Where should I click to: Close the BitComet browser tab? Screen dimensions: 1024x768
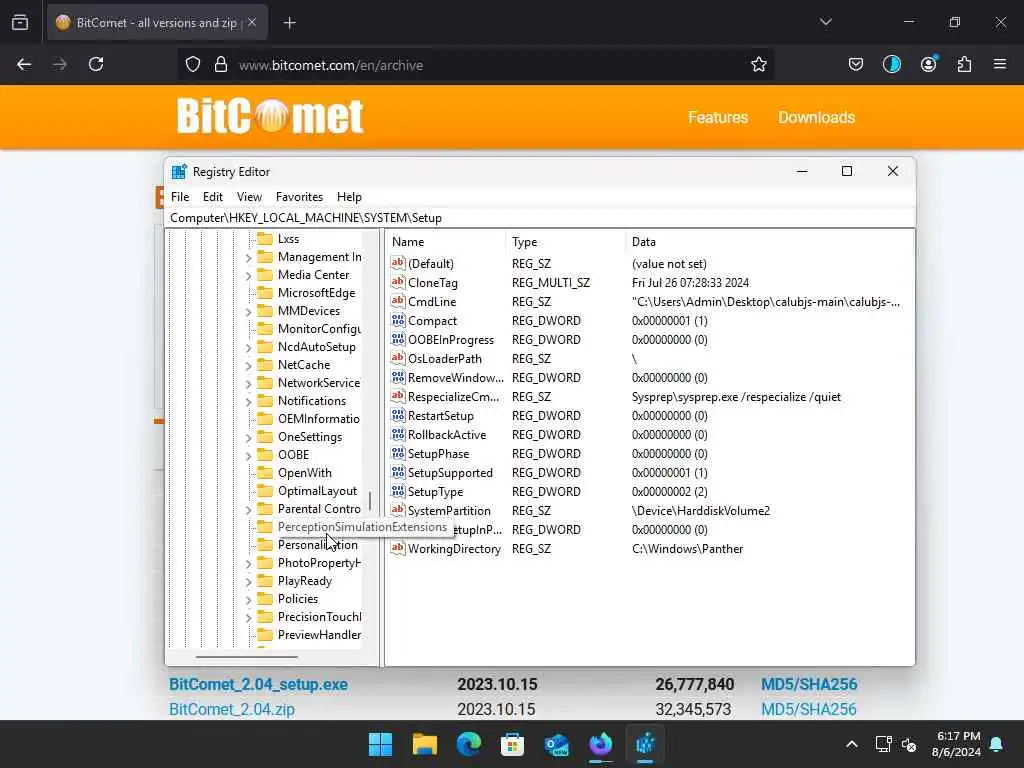(x=252, y=22)
